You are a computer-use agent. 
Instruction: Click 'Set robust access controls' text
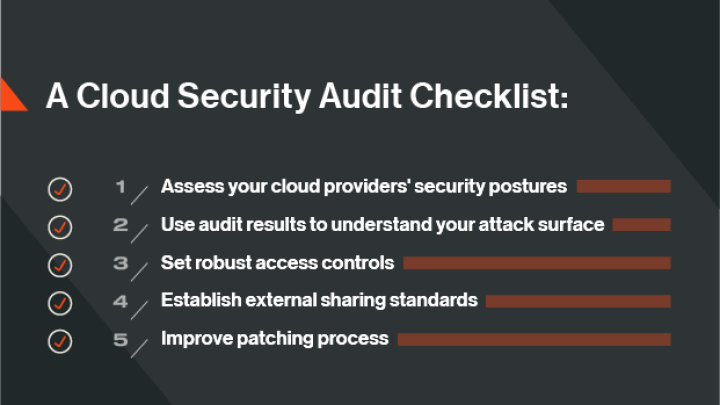coord(278,263)
